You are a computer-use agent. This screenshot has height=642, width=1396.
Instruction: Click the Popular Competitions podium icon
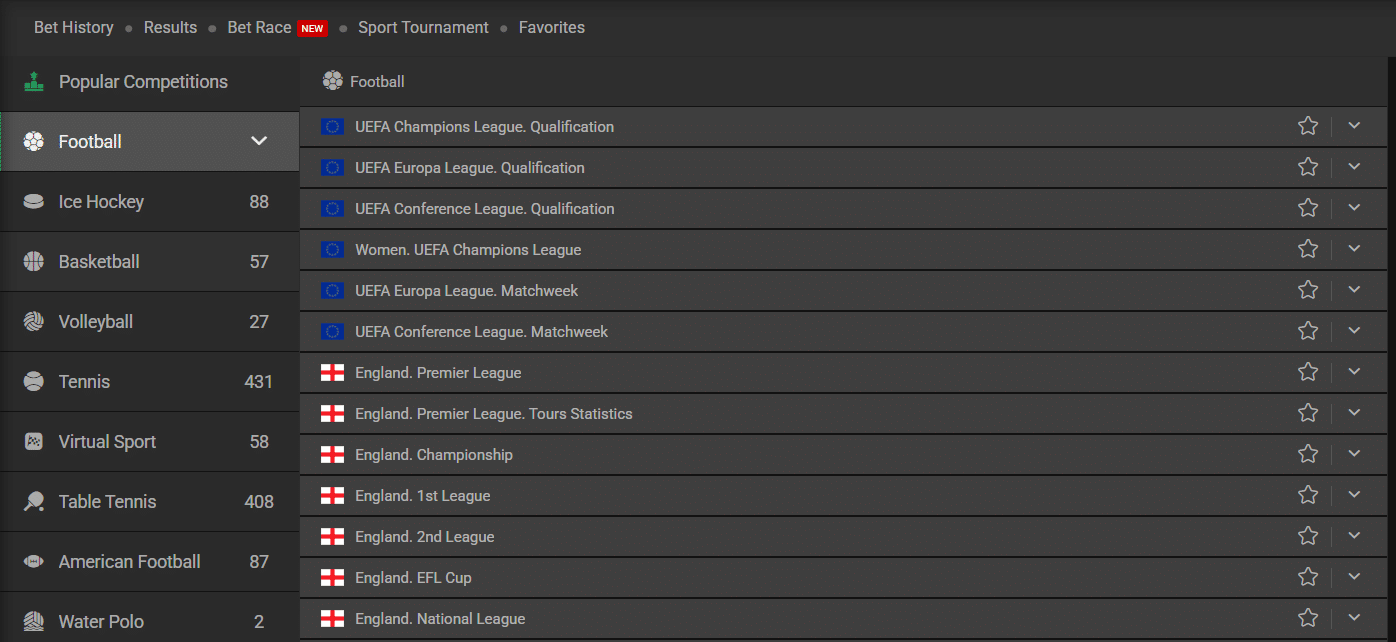(x=33, y=81)
